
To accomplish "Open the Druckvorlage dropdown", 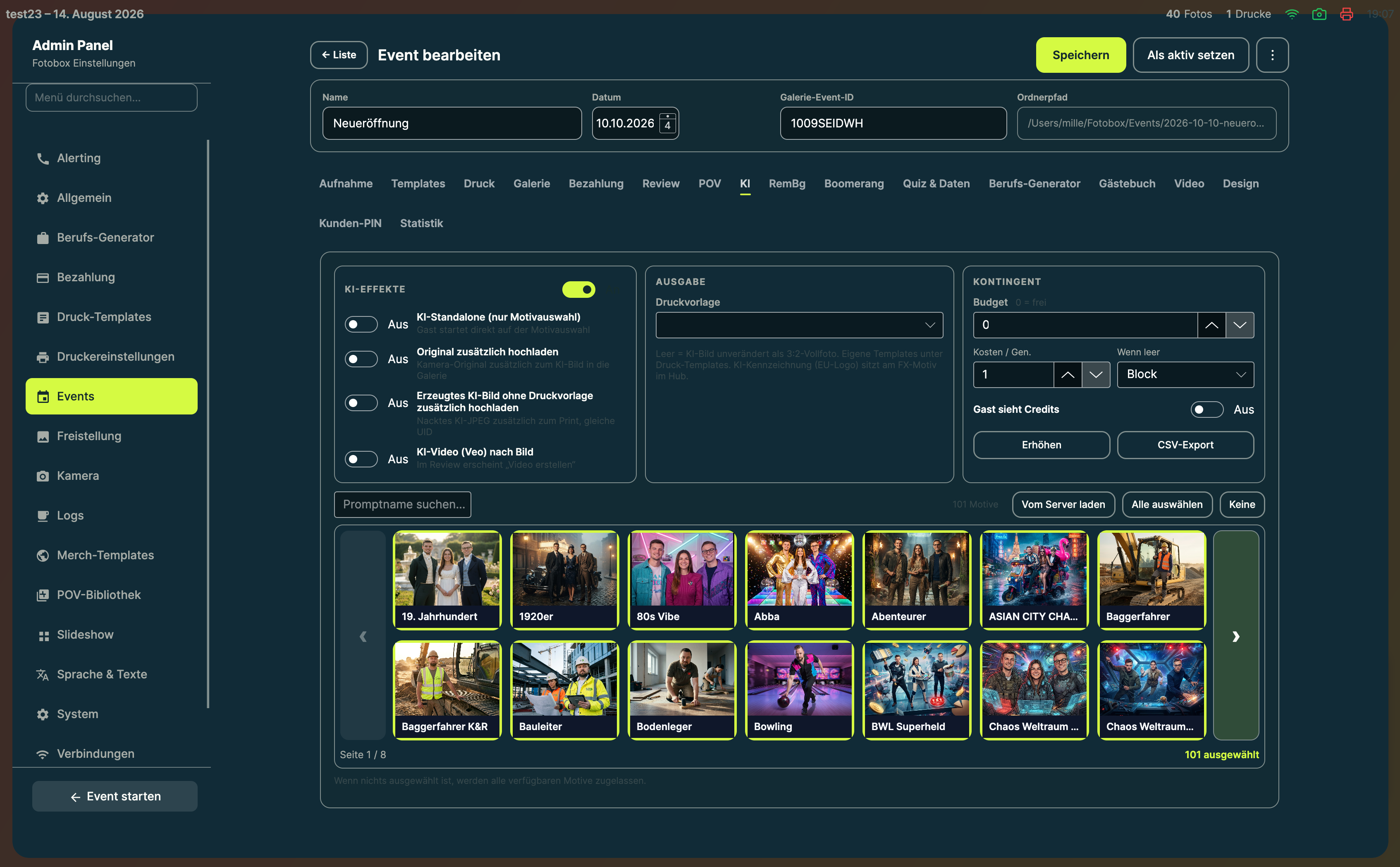I will [799, 325].
